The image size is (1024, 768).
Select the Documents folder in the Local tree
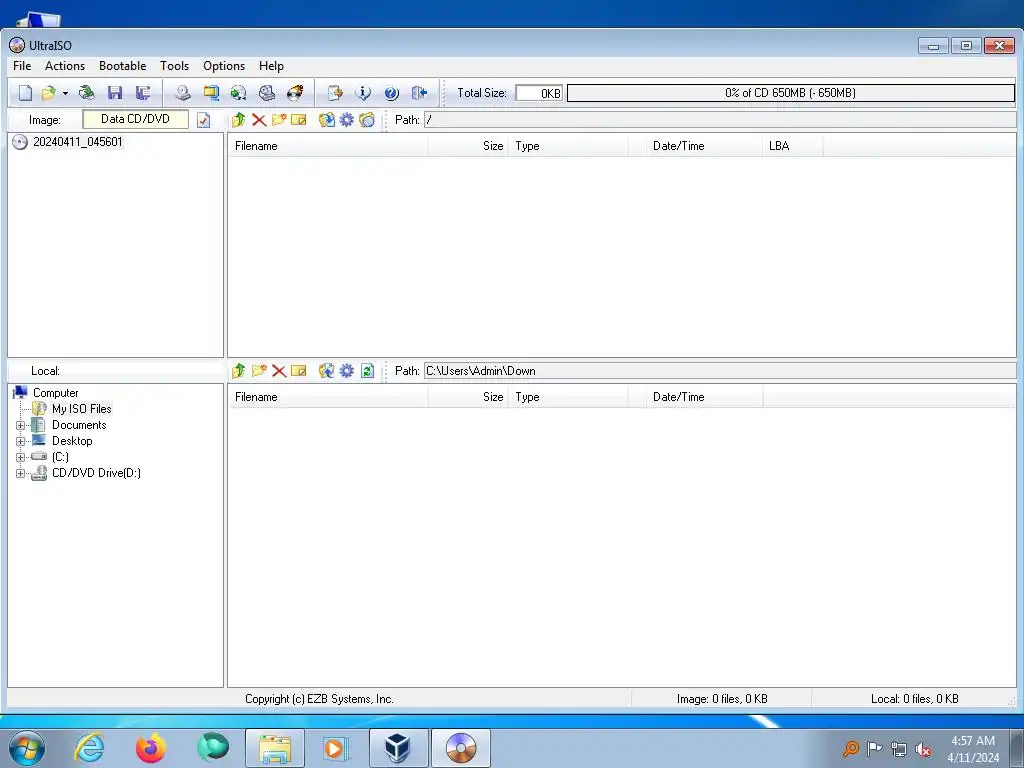pos(79,425)
